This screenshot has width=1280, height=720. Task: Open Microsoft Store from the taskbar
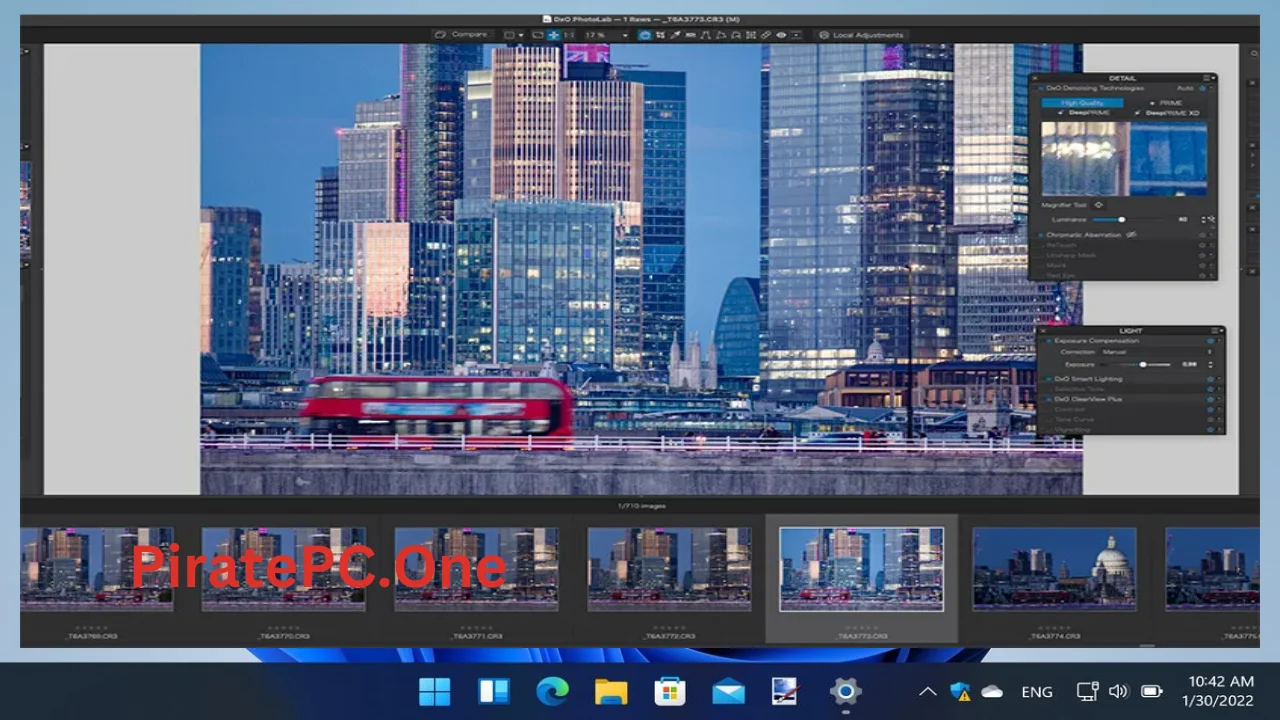669,691
